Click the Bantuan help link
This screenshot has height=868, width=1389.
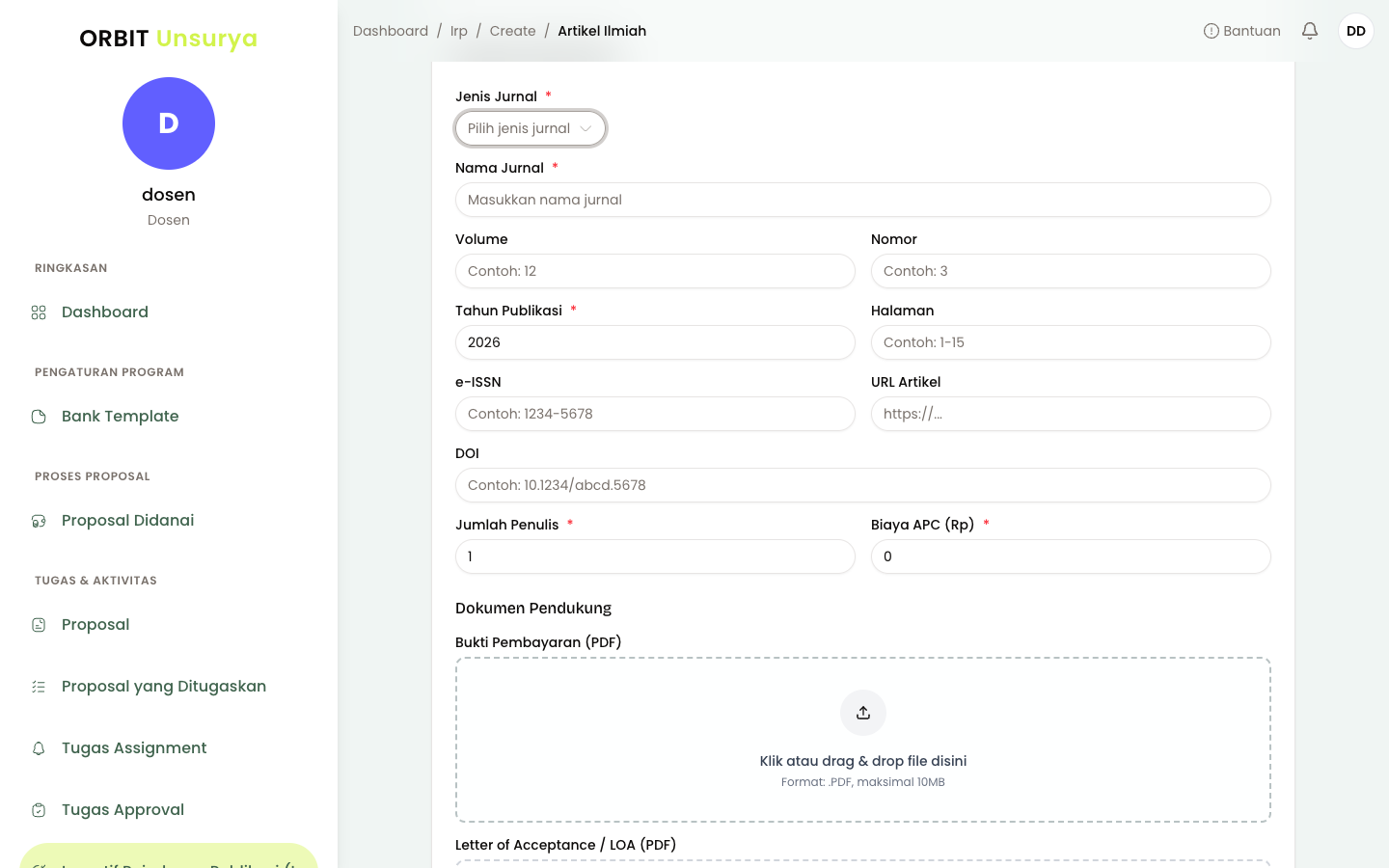click(1242, 31)
